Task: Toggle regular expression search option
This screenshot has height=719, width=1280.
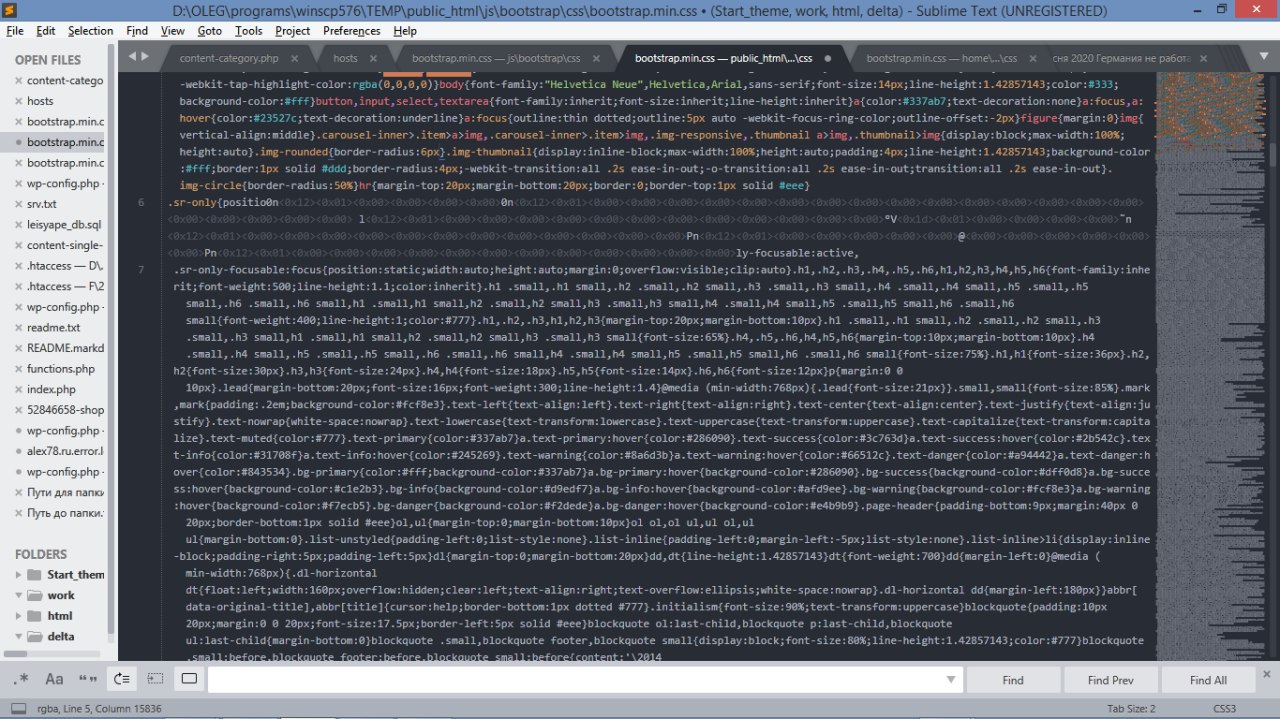Action: click(x=21, y=679)
